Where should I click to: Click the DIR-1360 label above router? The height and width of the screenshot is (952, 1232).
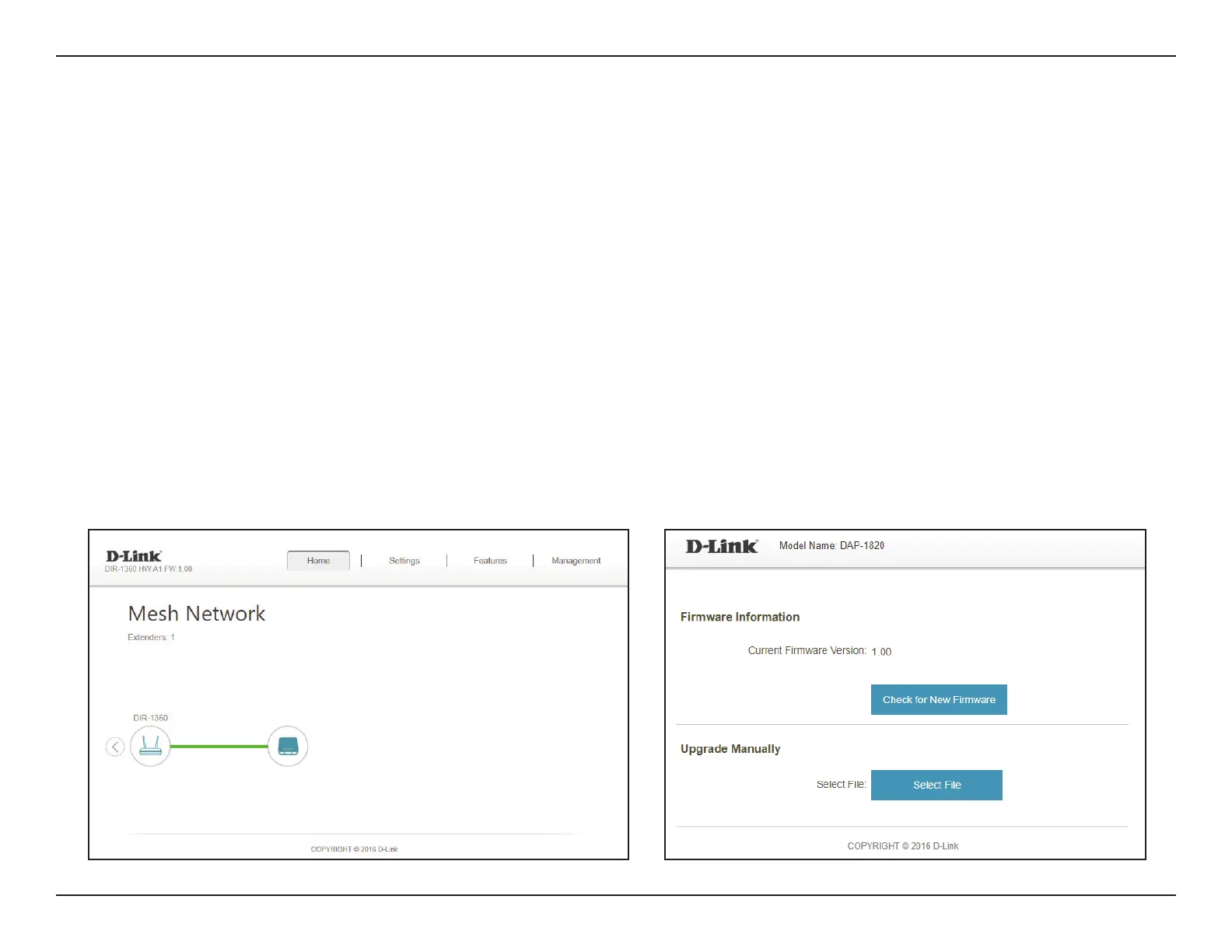[150, 718]
